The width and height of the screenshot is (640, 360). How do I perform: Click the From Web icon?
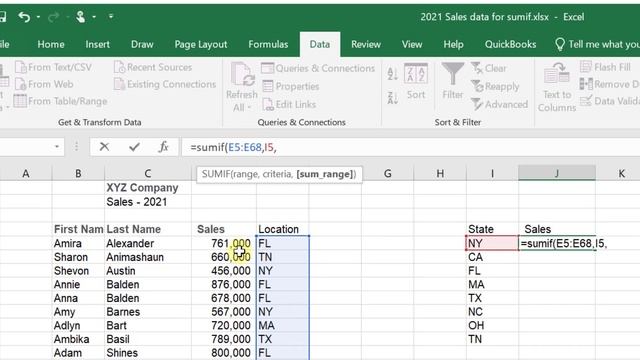20,84
